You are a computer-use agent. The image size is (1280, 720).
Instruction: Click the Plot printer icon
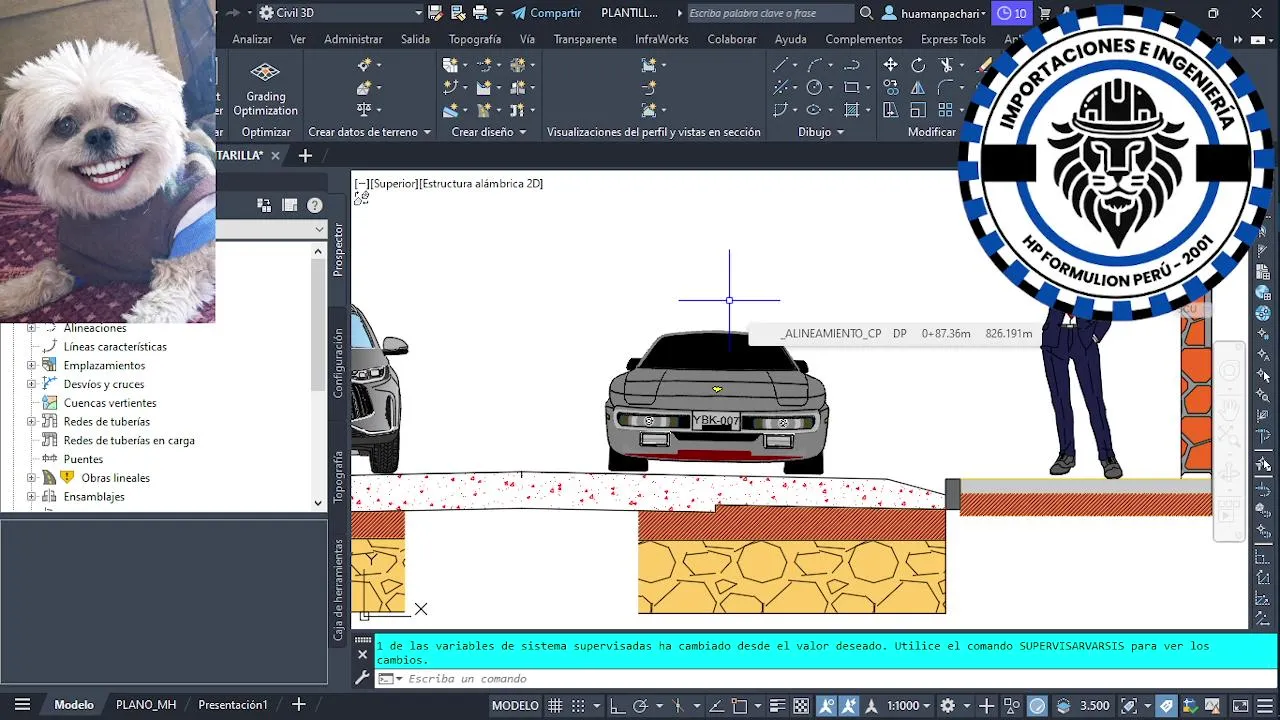pyautogui.click(x=480, y=13)
